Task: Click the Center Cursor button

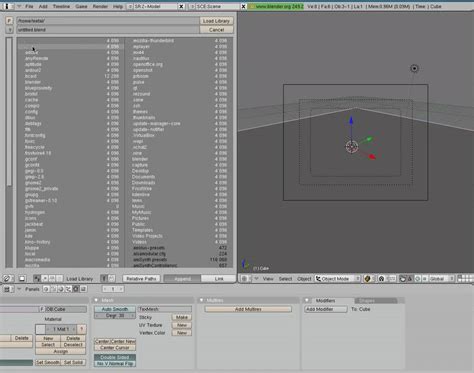Action: click(115, 348)
